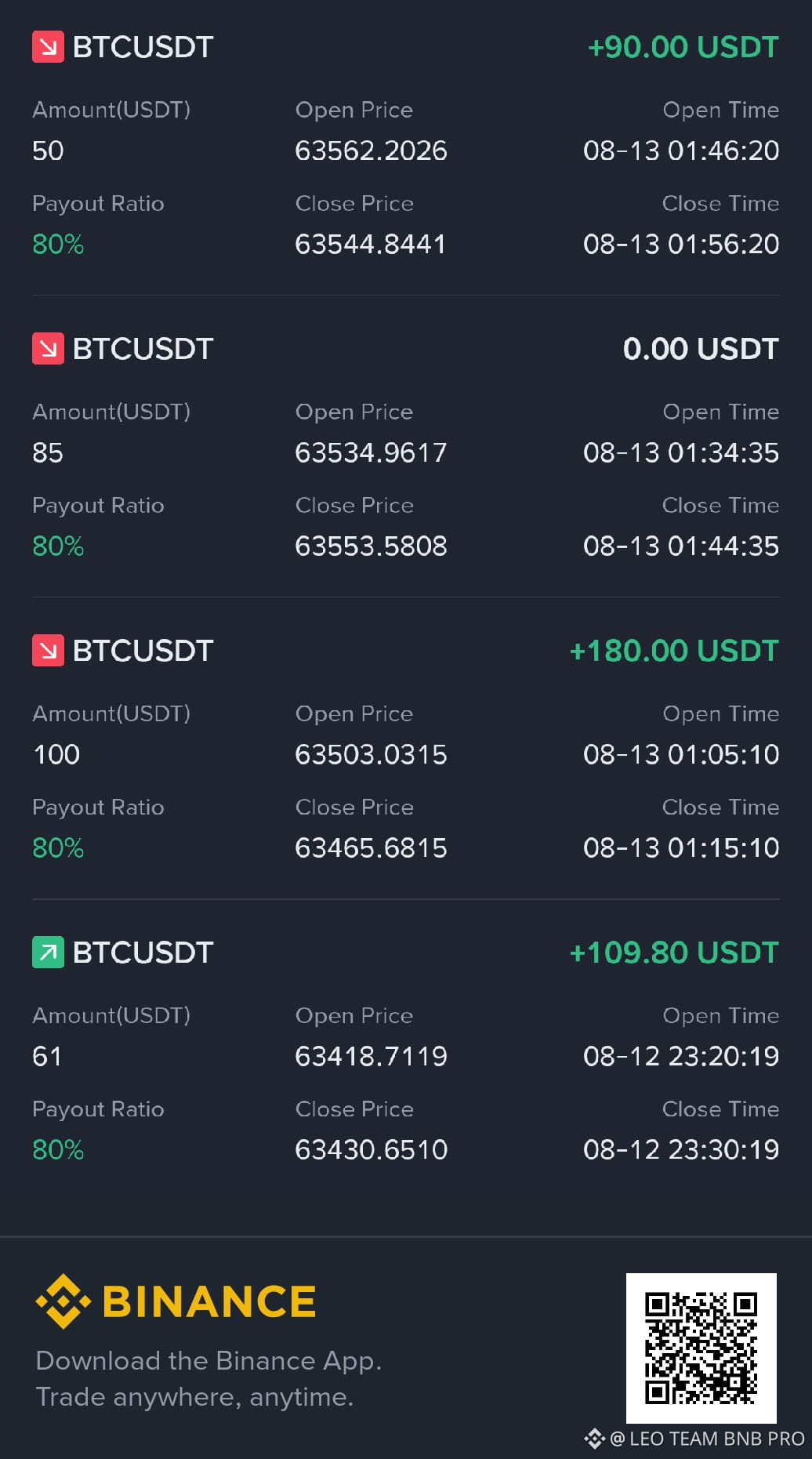812x1459 pixels.
Task: Click the 80% payout ratio of the 61 USDT trade
Action: [58, 1149]
